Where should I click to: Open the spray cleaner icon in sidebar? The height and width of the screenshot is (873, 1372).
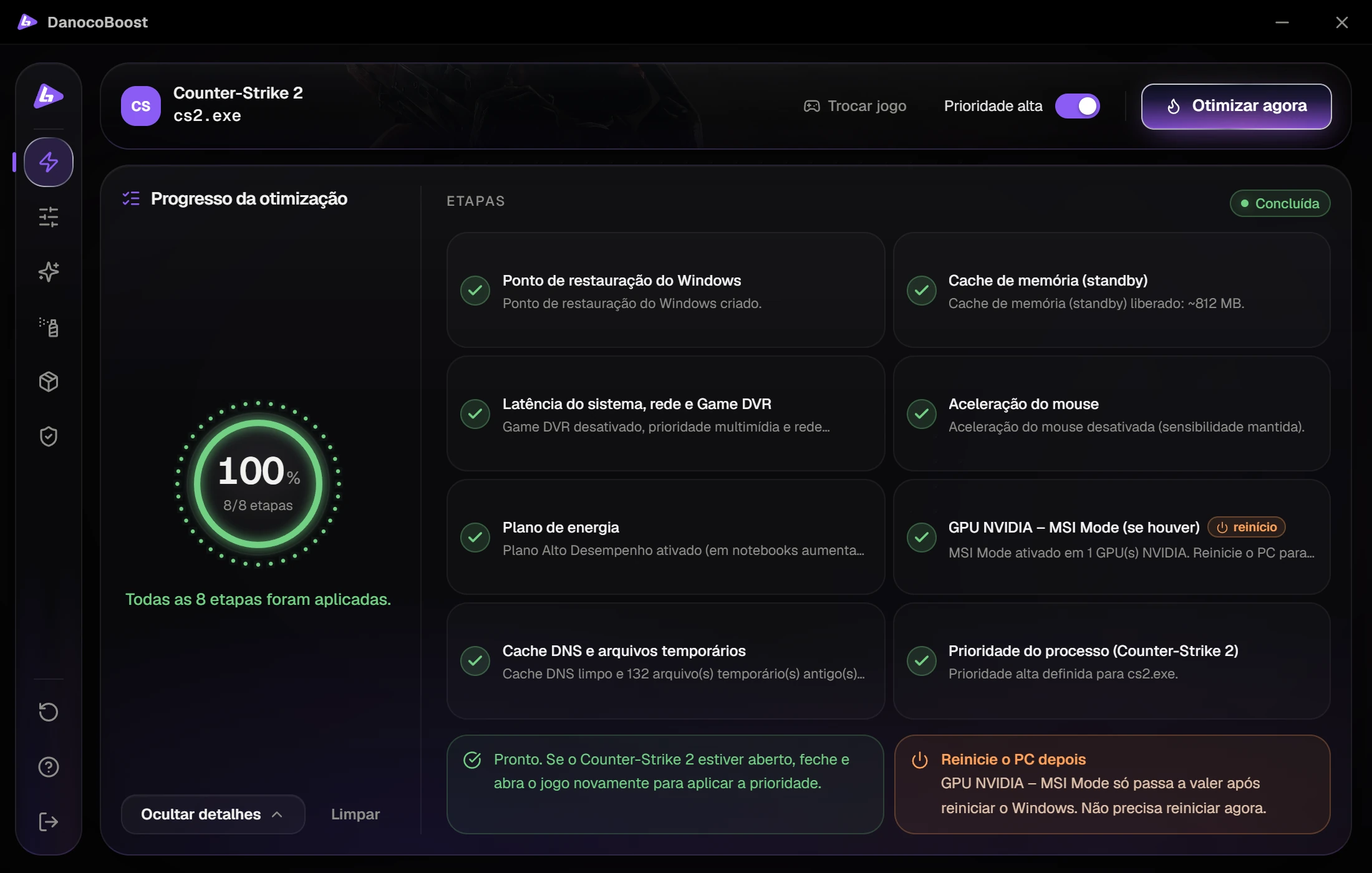click(49, 327)
